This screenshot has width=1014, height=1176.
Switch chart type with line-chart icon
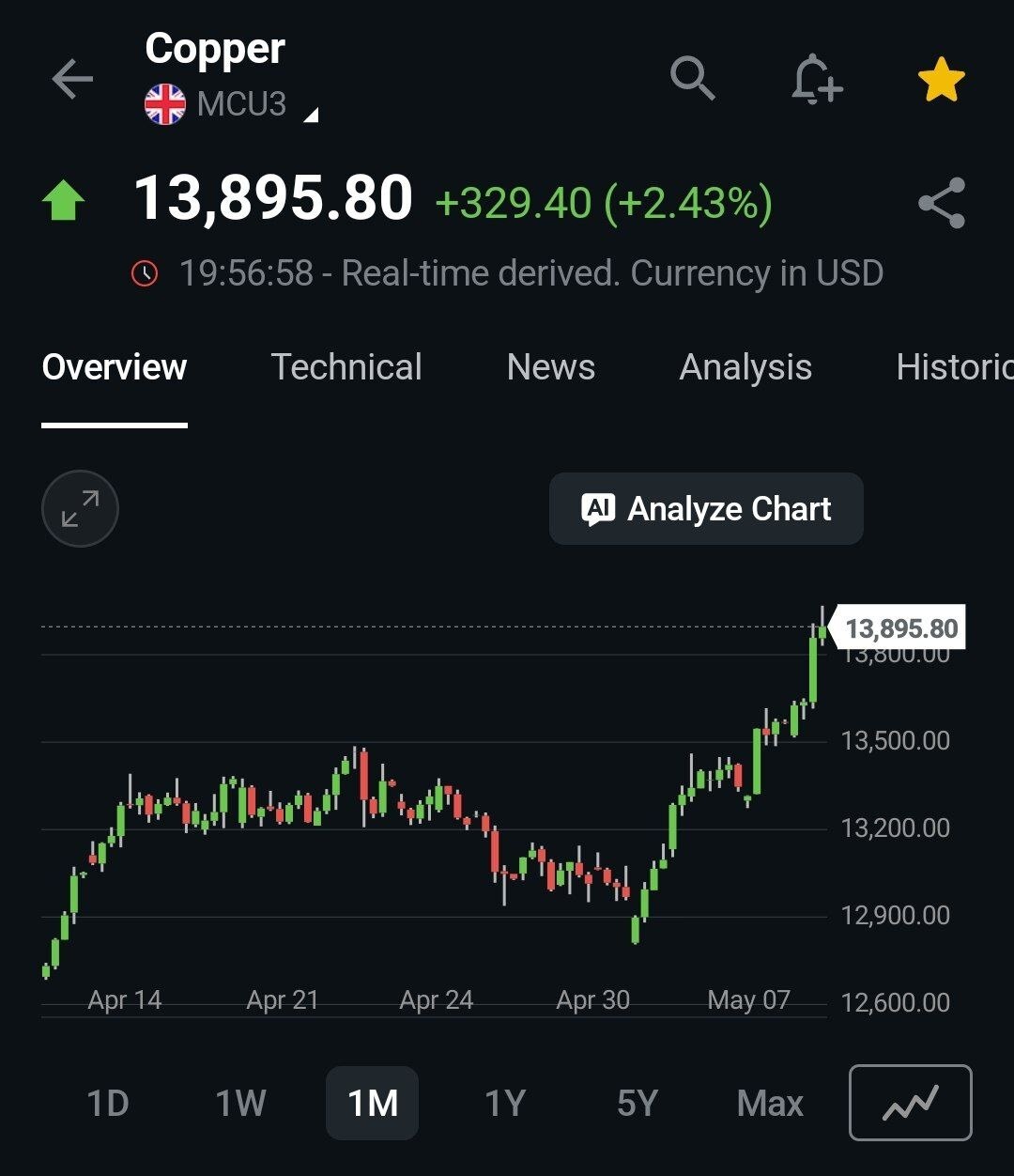(x=911, y=1103)
